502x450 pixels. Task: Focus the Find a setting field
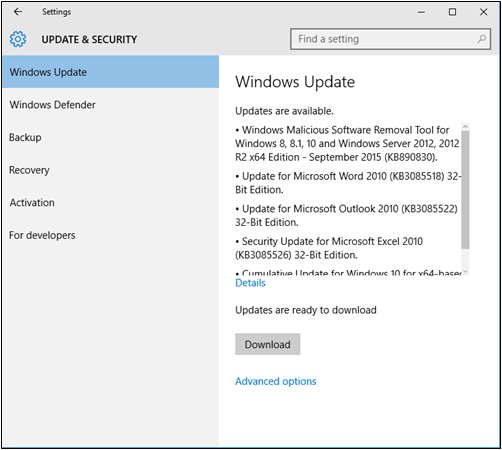pyautogui.click(x=390, y=39)
